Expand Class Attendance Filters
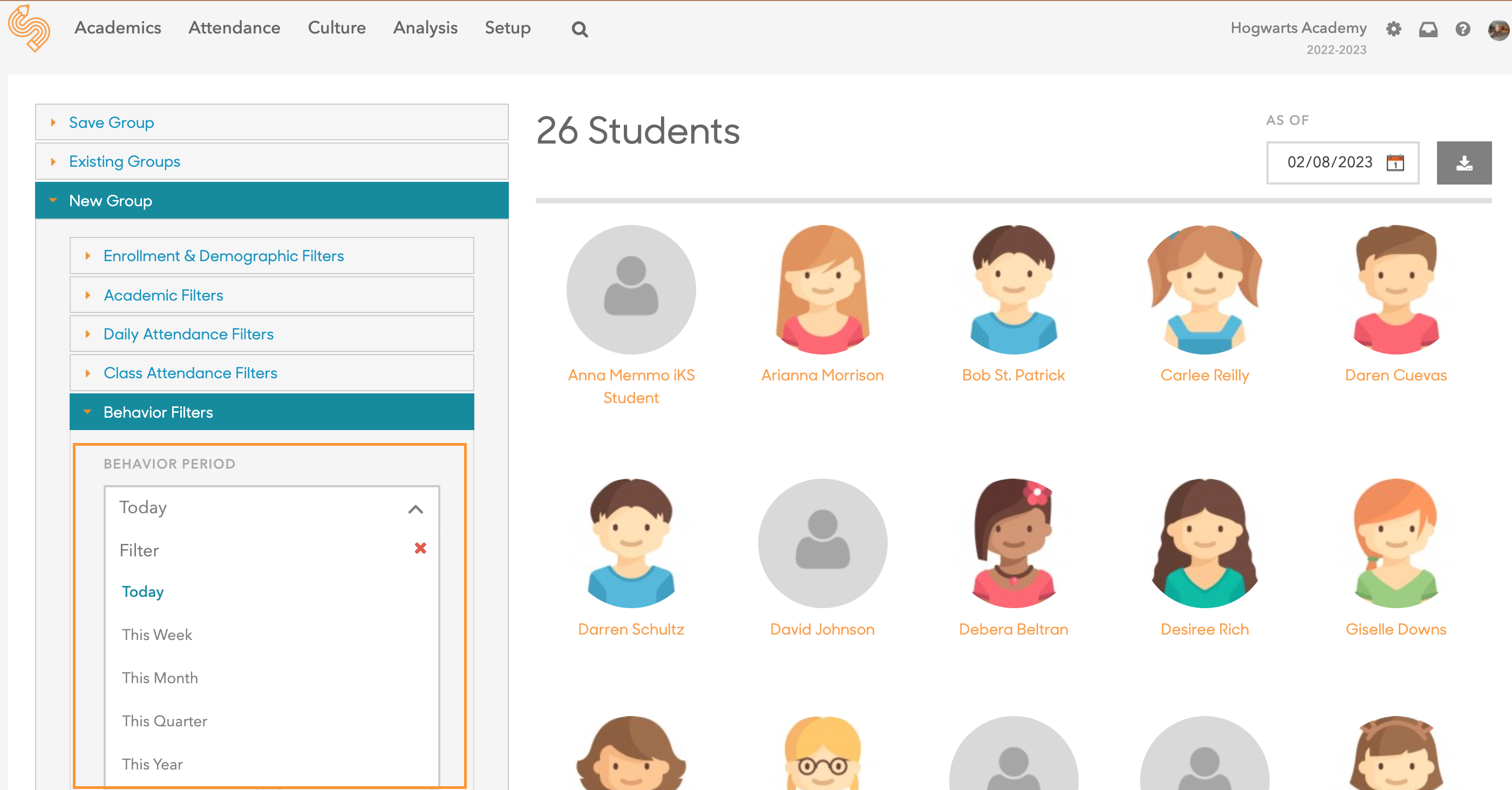This screenshot has height=790, width=1512. pos(272,373)
